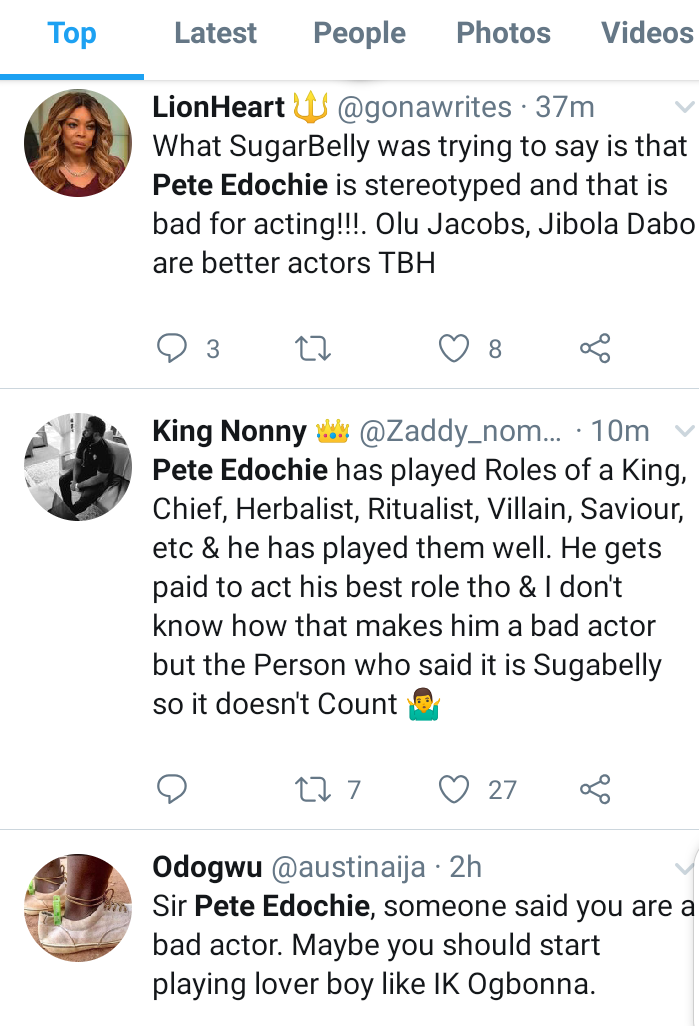The image size is (699, 1026).
Task: Share King Nonny's tweet
Action: click(x=595, y=789)
